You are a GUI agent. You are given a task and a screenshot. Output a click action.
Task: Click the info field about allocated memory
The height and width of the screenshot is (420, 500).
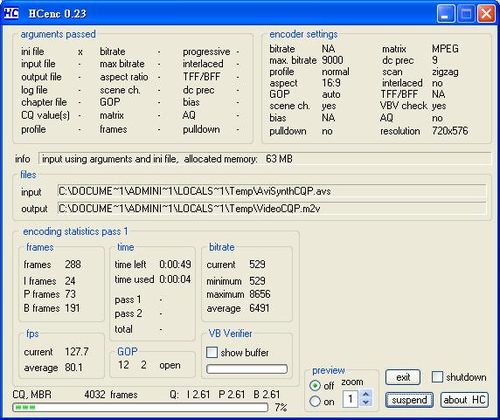pyautogui.click(x=265, y=159)
